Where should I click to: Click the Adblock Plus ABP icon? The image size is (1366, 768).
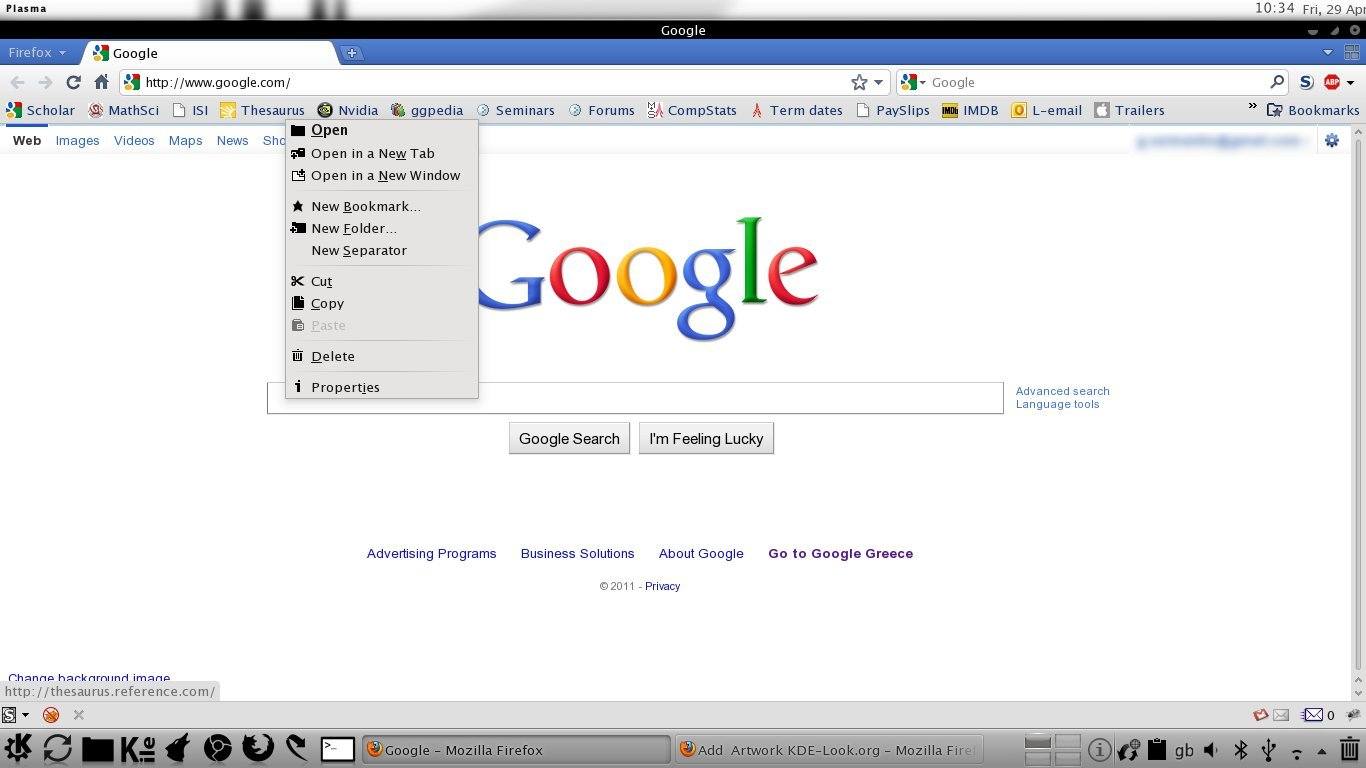point(1331,82)
